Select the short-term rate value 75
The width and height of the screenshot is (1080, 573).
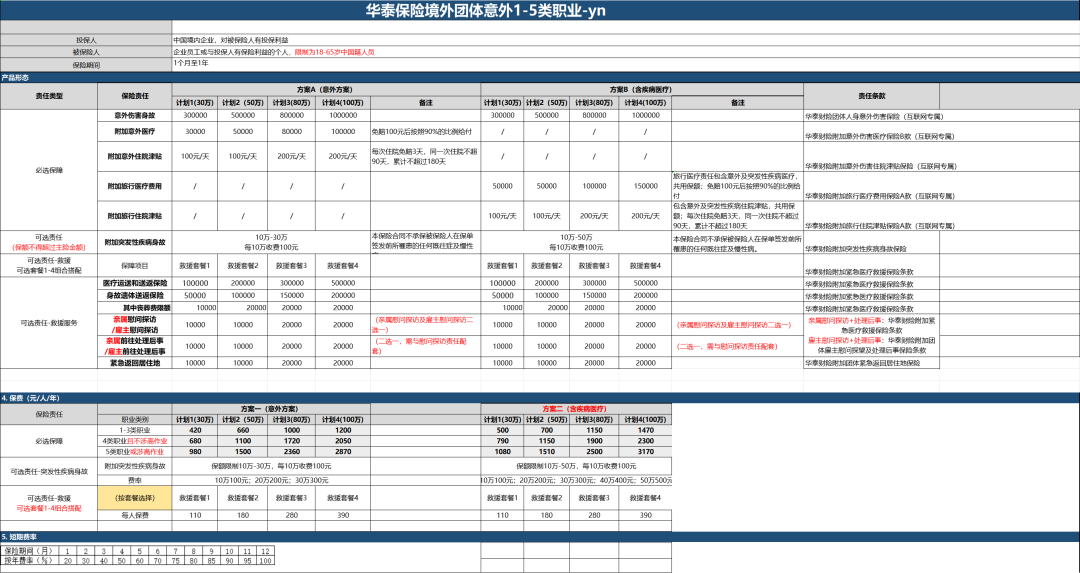[176, 561]
